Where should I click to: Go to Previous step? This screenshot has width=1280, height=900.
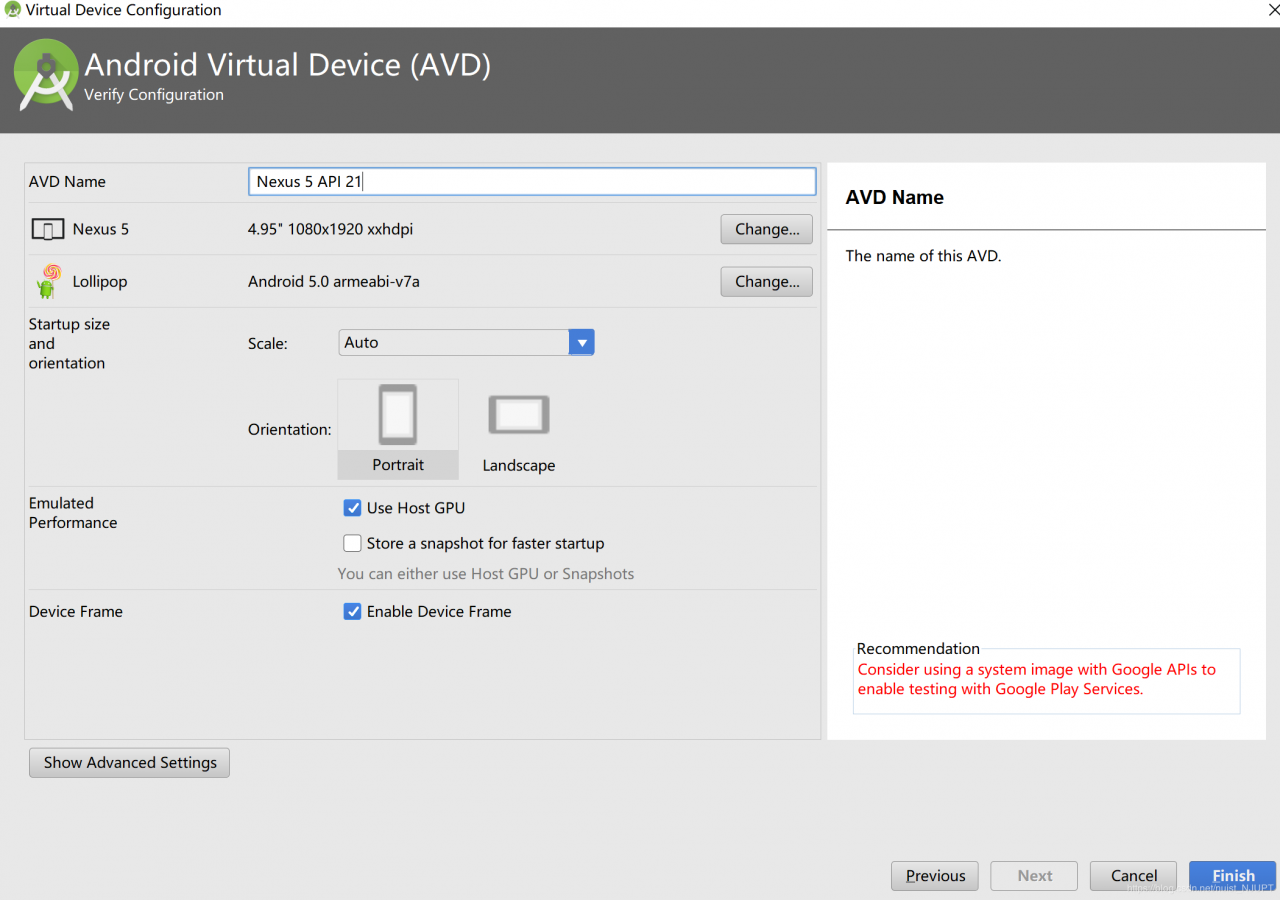[936, 876]
